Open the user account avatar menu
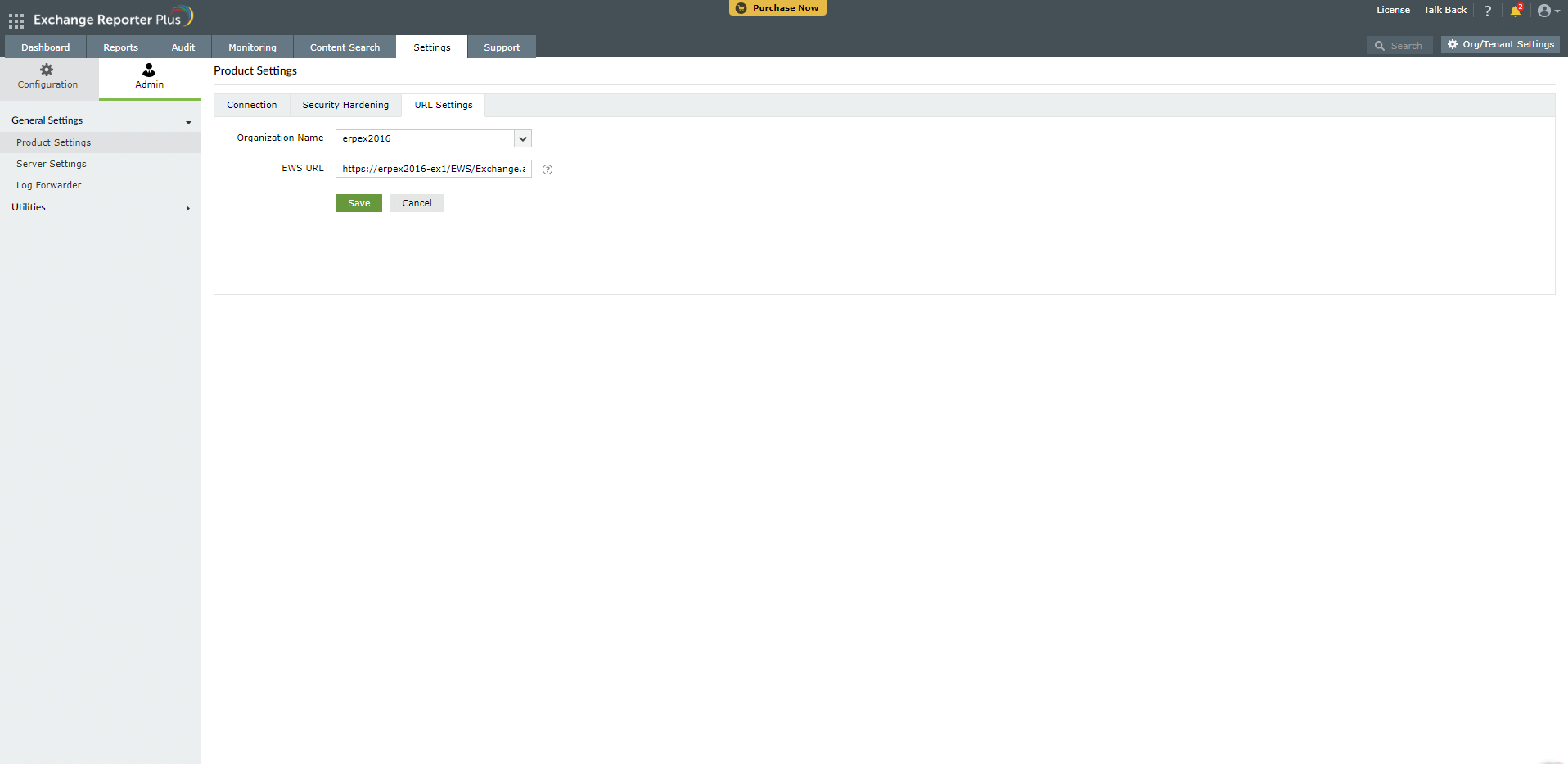 (x=1548, y=11)
